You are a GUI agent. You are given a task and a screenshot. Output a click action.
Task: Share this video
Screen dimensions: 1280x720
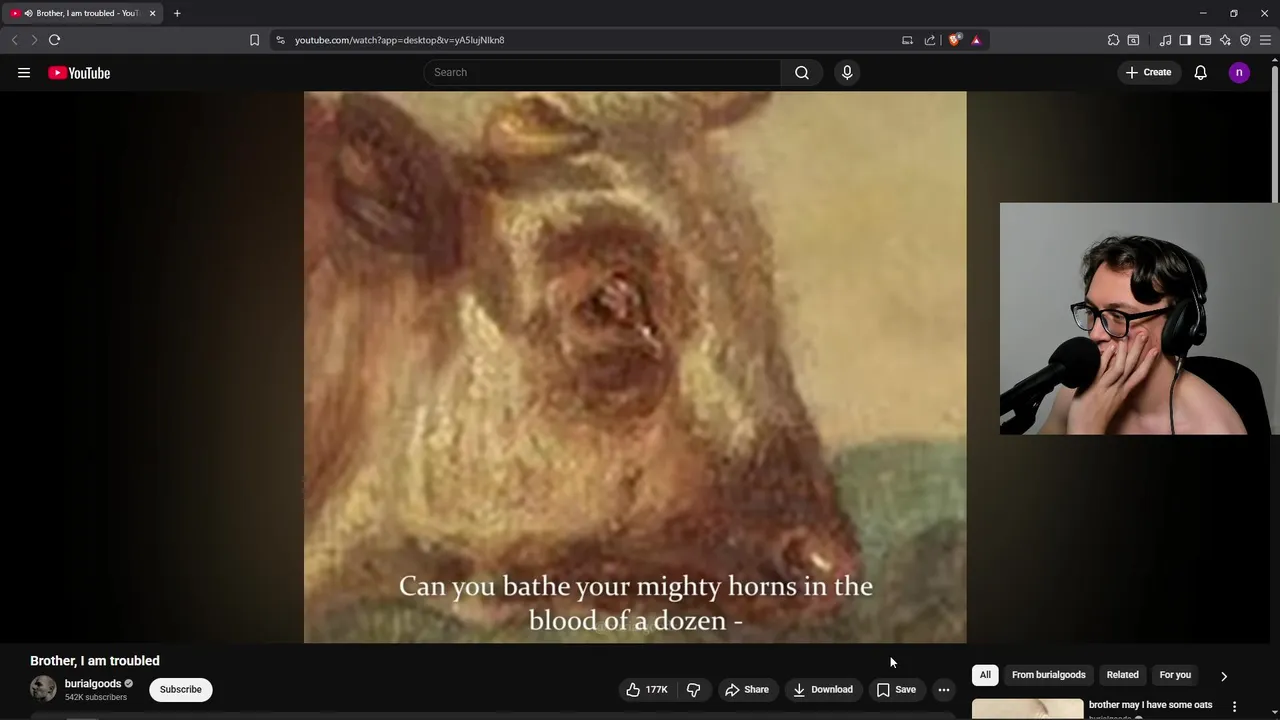pos(747,689)
